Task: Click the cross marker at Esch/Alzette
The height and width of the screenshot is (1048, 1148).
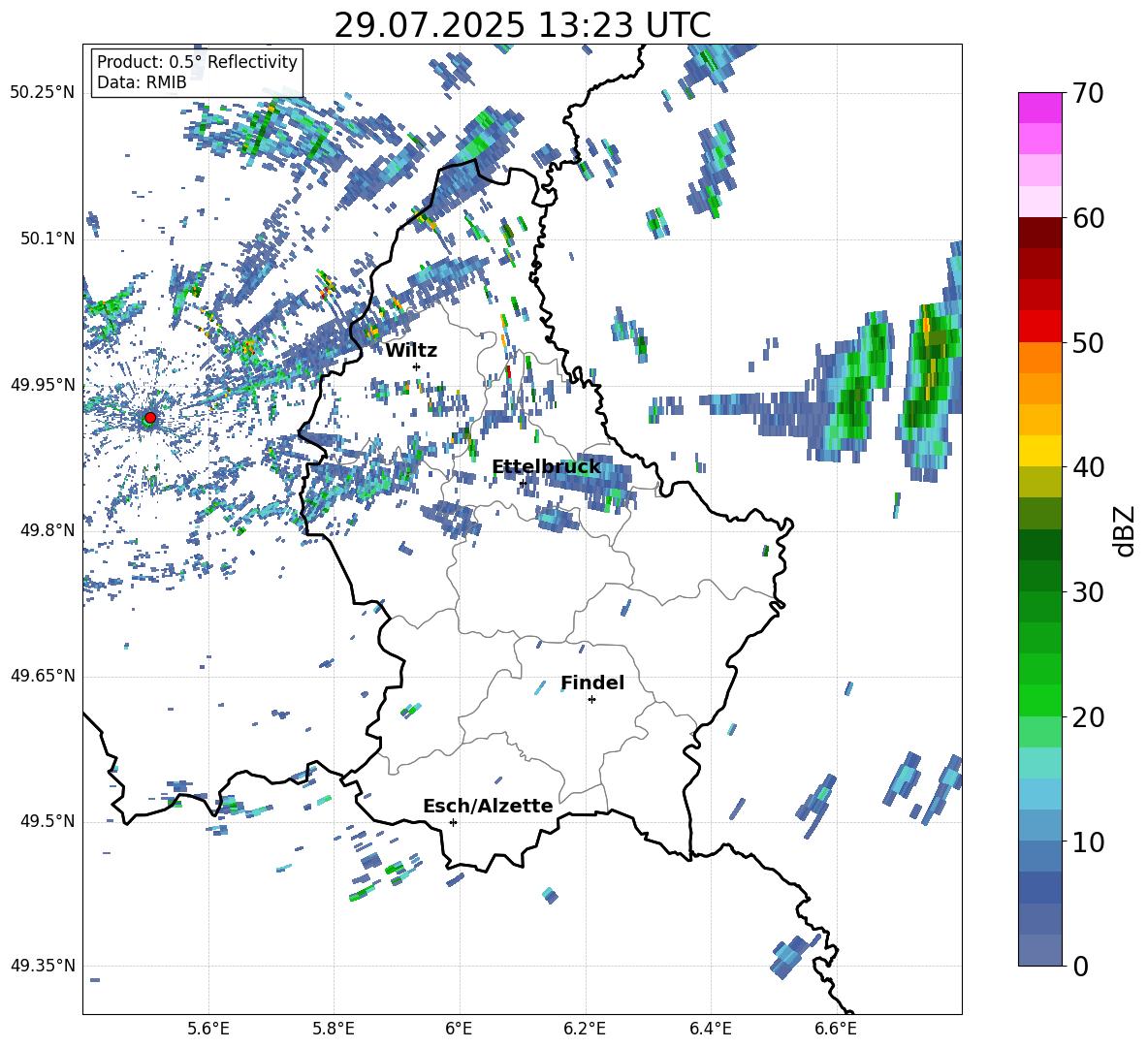Action: (x=453, y=822)
